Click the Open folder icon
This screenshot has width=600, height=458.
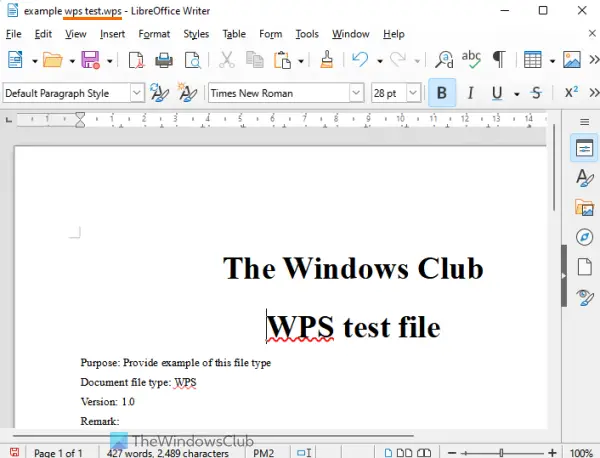coord(53,60)
